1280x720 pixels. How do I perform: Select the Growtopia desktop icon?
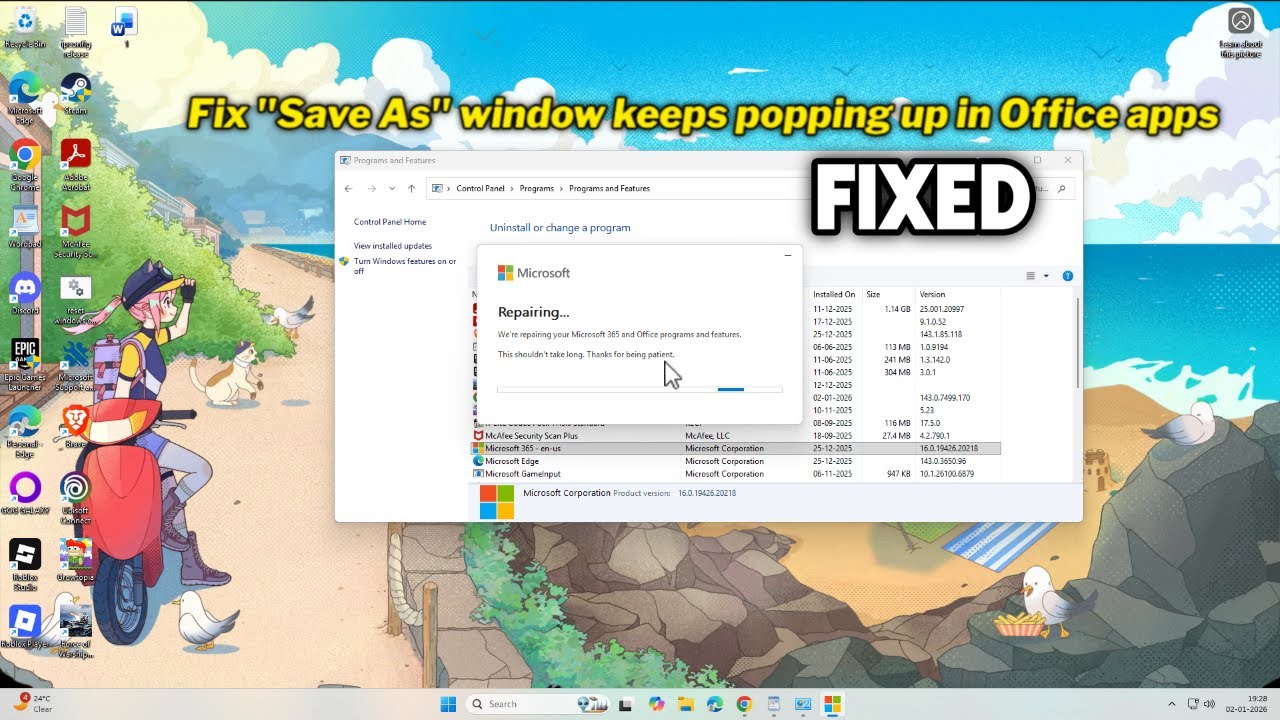(76, 559)
